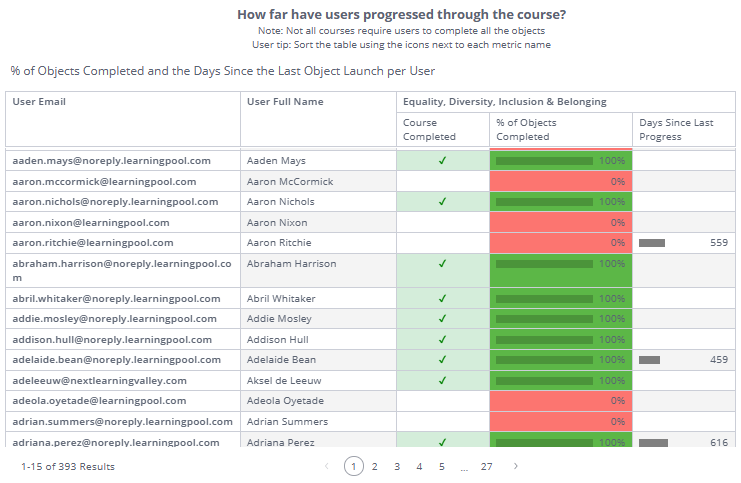Click Aaron Nichols' course completed checkmark
Screen dimensions: 741x483
click(442, 202)
